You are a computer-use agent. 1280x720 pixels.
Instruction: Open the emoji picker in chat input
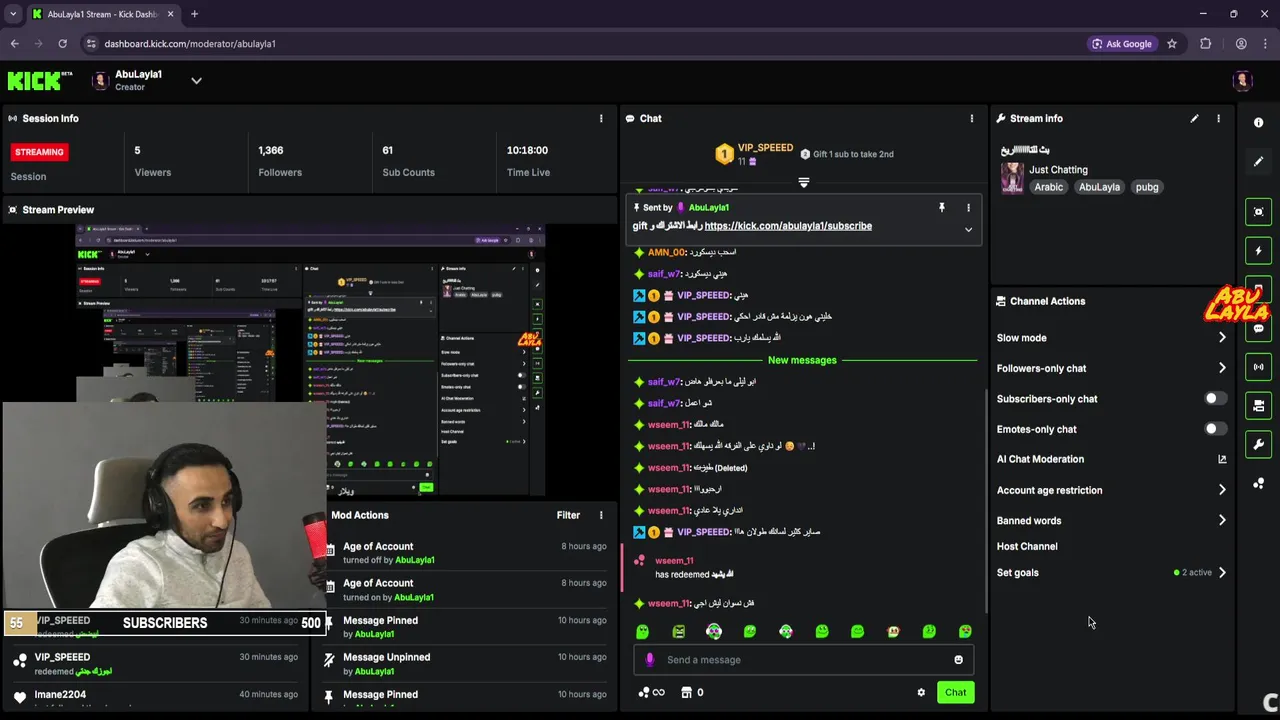click(x=958, y=659)
